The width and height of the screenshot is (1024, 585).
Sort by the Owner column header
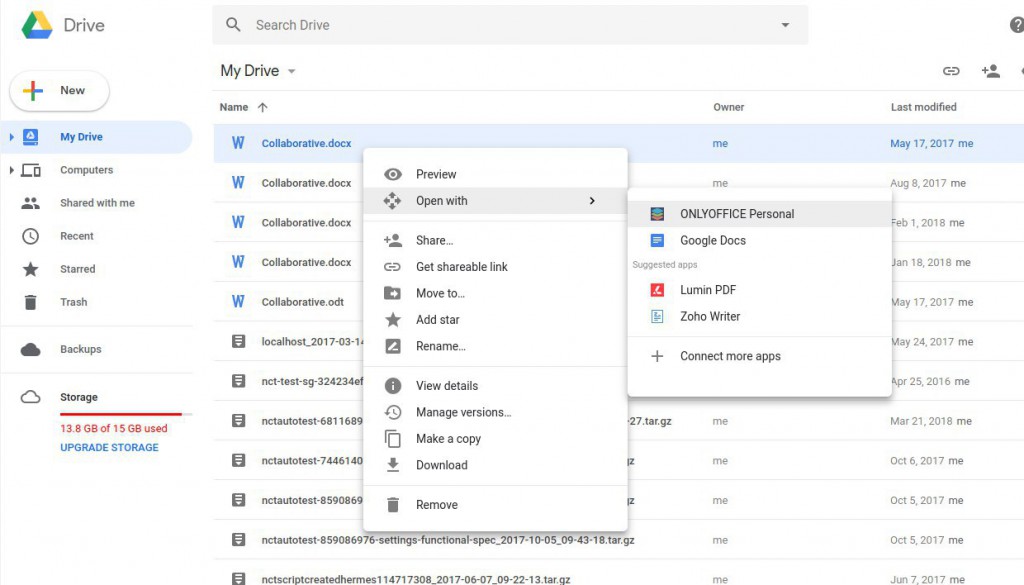(x=728, y=107)
